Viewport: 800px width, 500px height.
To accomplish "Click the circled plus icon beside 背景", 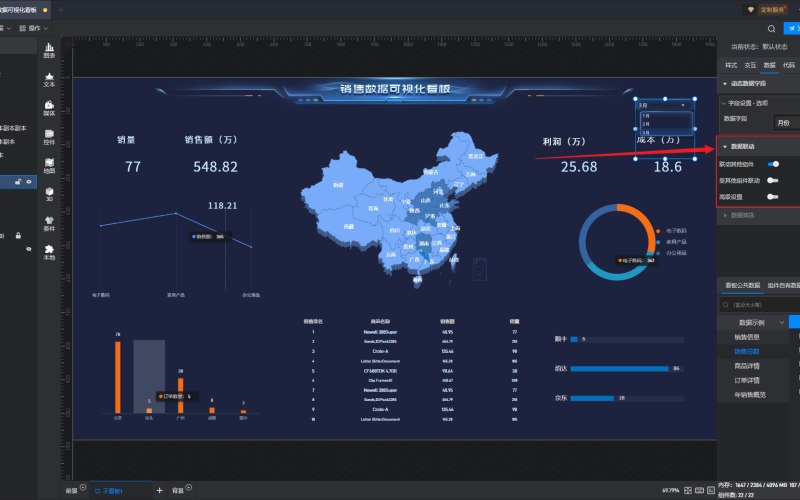I will (189, 488).
